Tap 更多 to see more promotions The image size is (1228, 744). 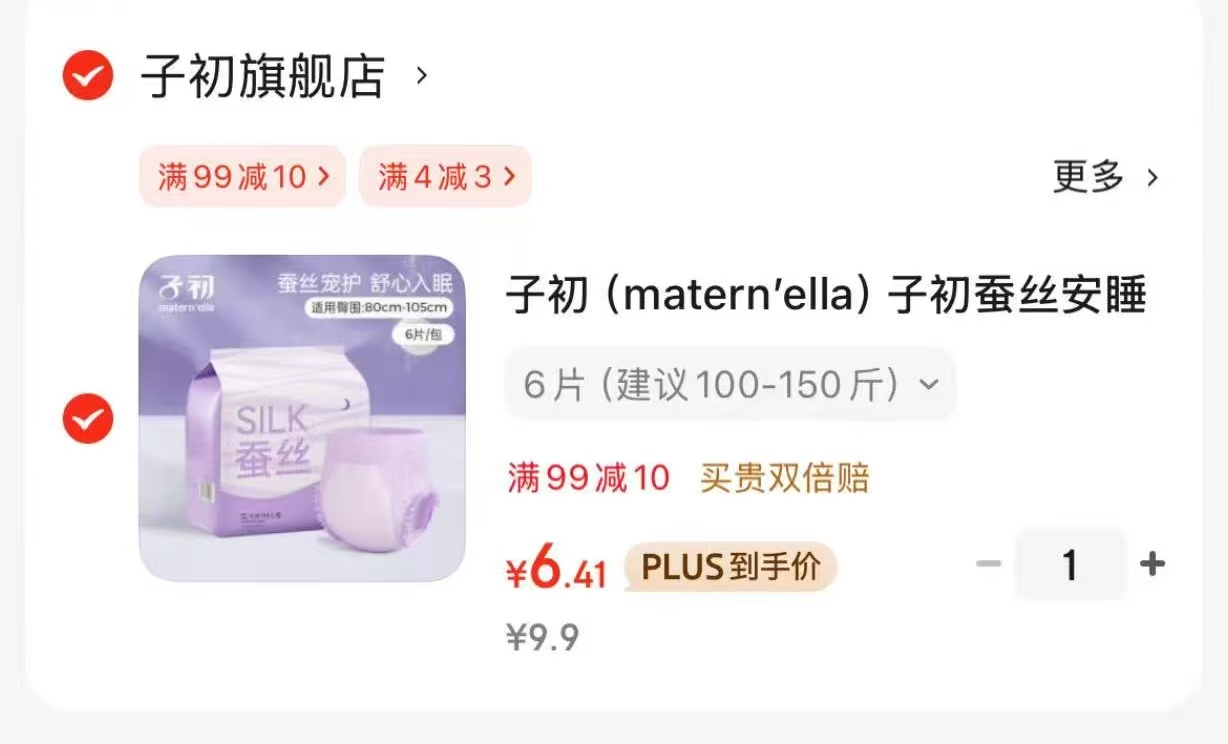pos(1089,177)
